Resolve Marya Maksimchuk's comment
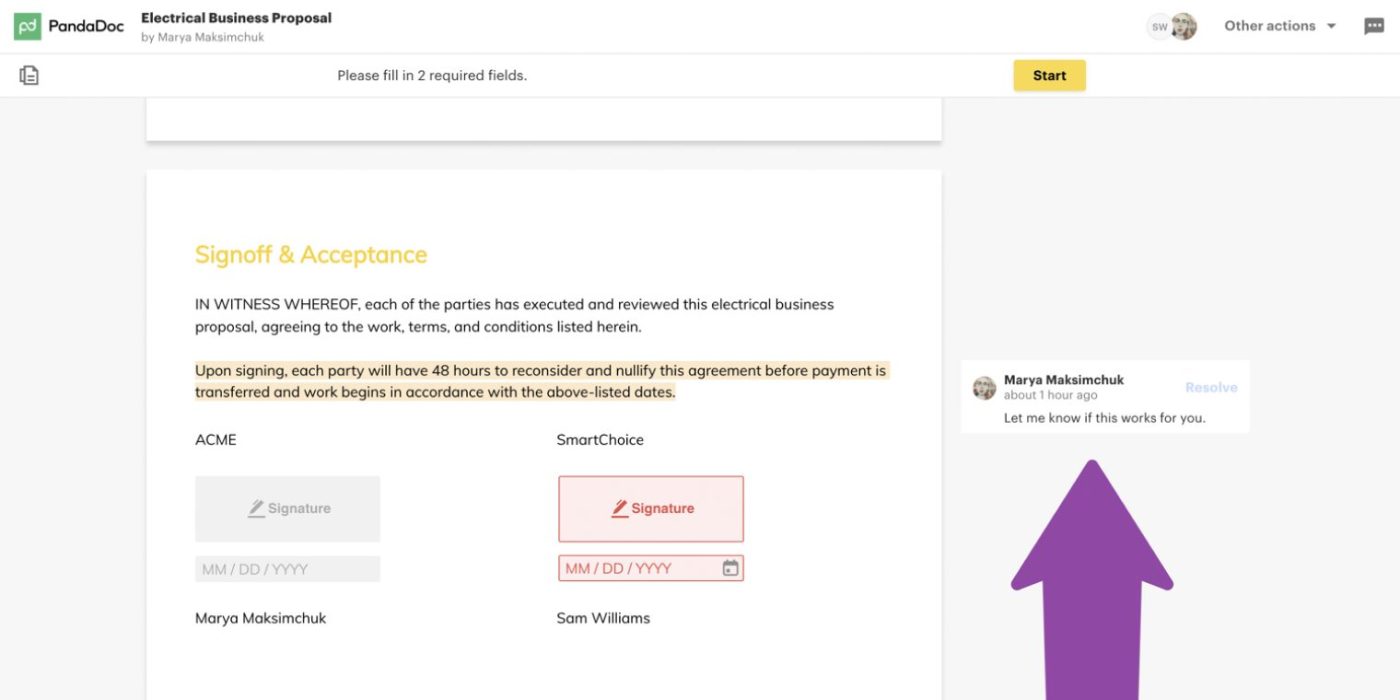Image resolution: width=1400 pixels, height=700 pixels. 1211,387
